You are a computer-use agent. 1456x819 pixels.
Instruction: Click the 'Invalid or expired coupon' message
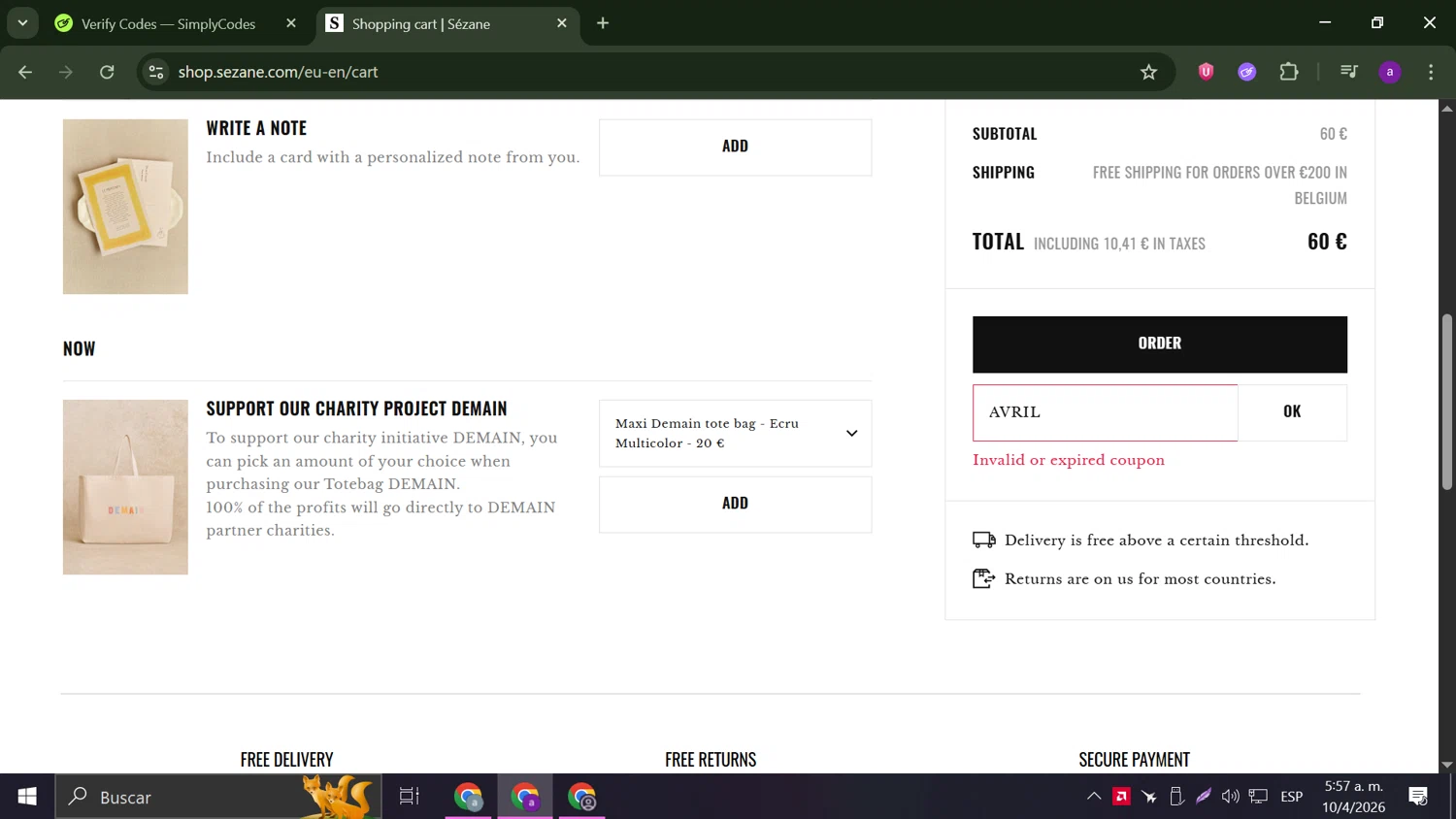click(x=1069, y=460)
